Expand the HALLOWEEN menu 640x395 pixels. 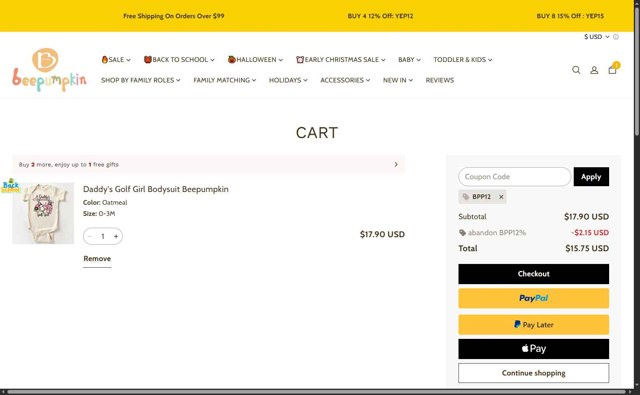(255, 60)
